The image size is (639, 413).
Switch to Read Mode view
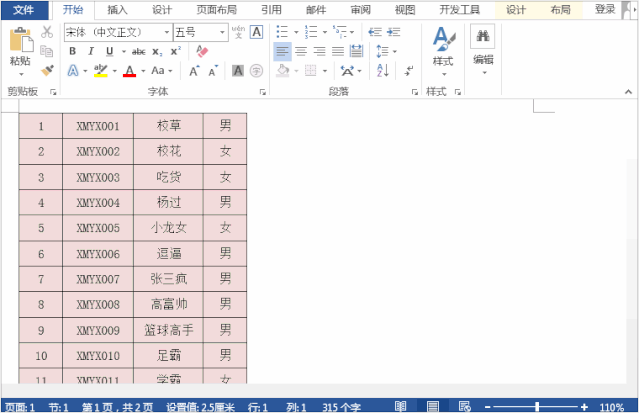coord(401,406)
